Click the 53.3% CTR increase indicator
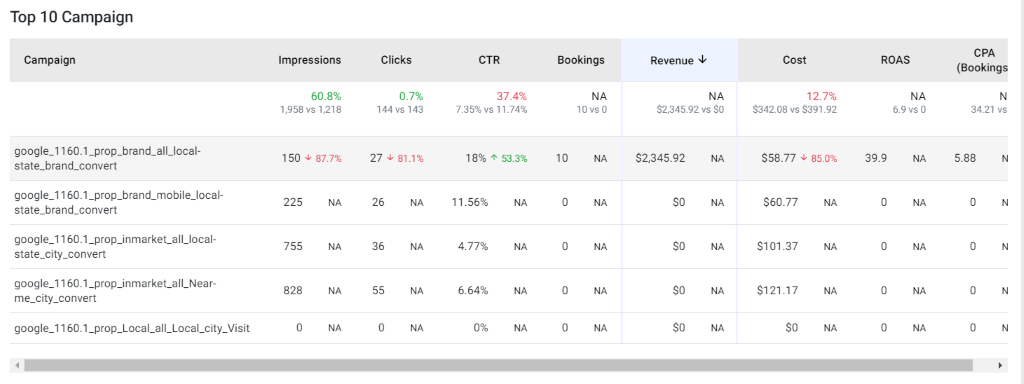 click(509, 159)
